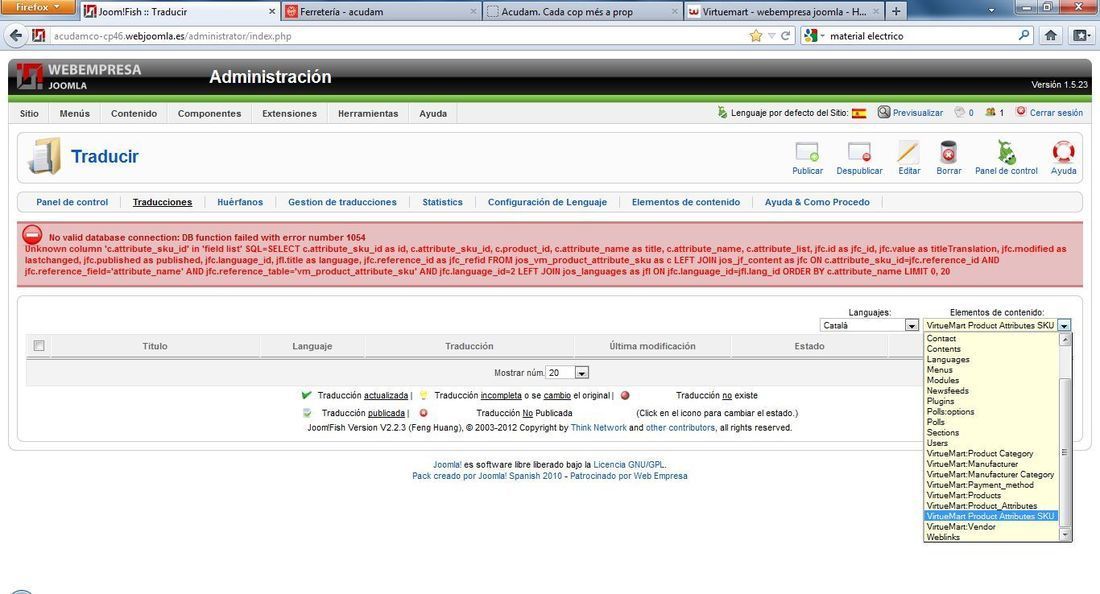
Task: Open the Extensiones menu
Action: click(289, 113)
